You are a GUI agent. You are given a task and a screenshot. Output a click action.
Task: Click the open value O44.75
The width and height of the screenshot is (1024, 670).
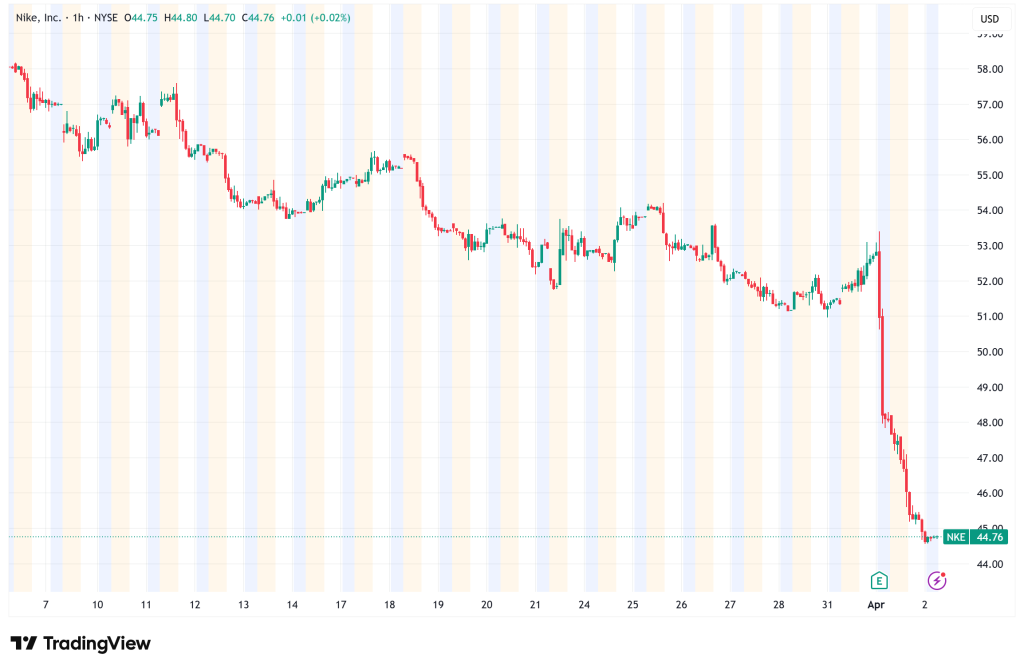[x=141, y=16]
